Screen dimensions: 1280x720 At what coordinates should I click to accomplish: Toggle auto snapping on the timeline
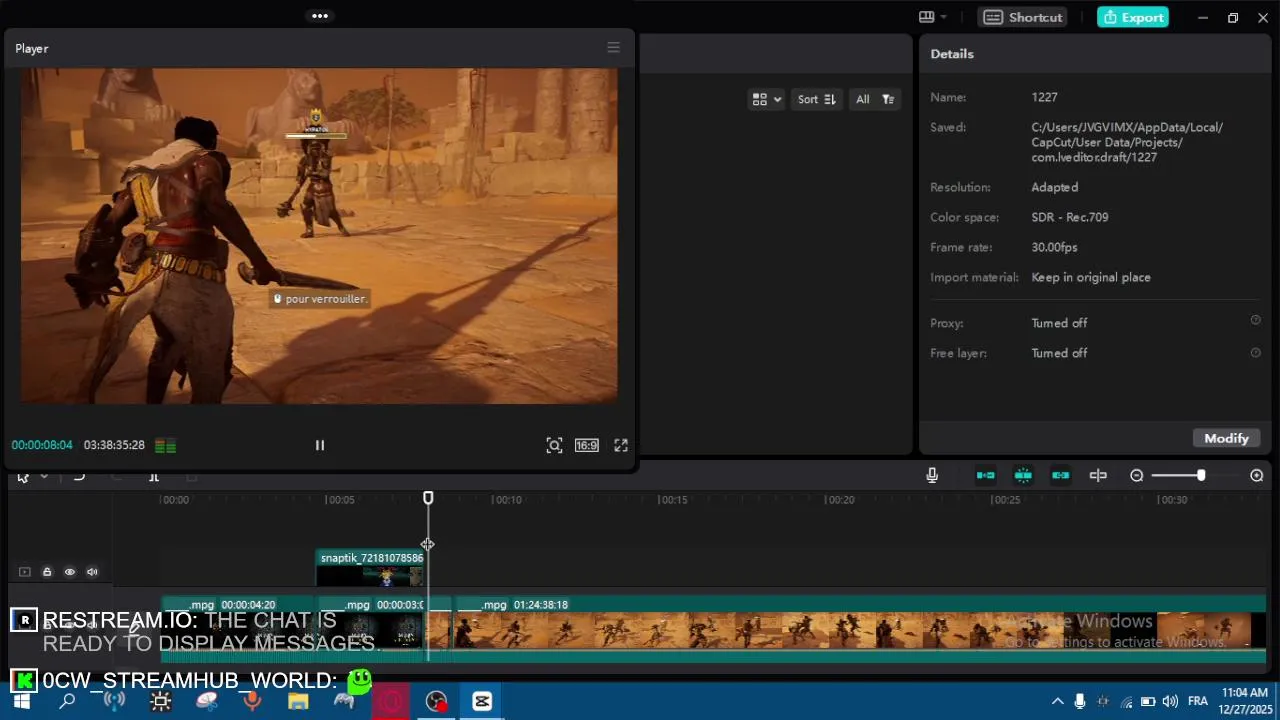coord(1023,476)
